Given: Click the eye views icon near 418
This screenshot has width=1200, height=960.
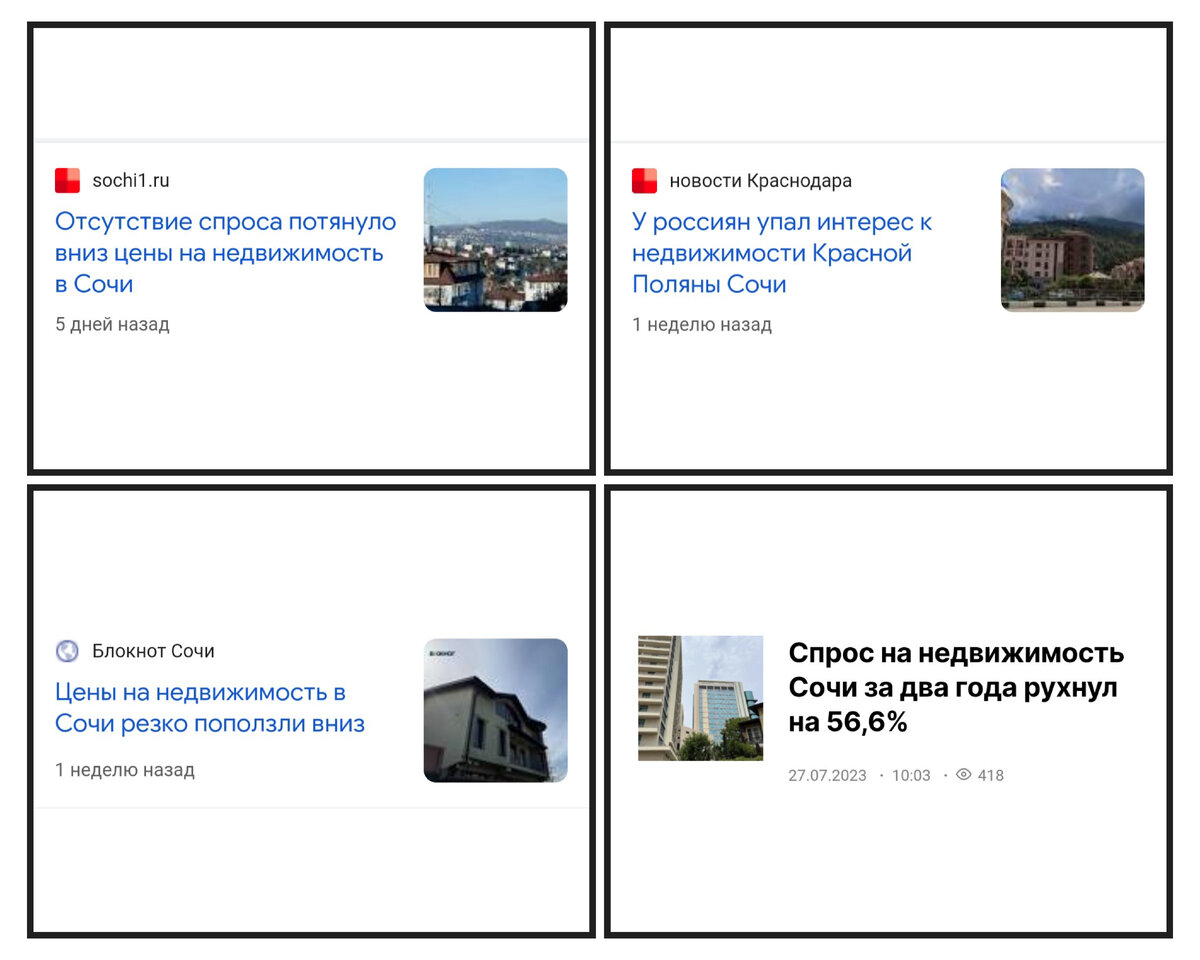Looking at the screenshot, I should [964, 775].
